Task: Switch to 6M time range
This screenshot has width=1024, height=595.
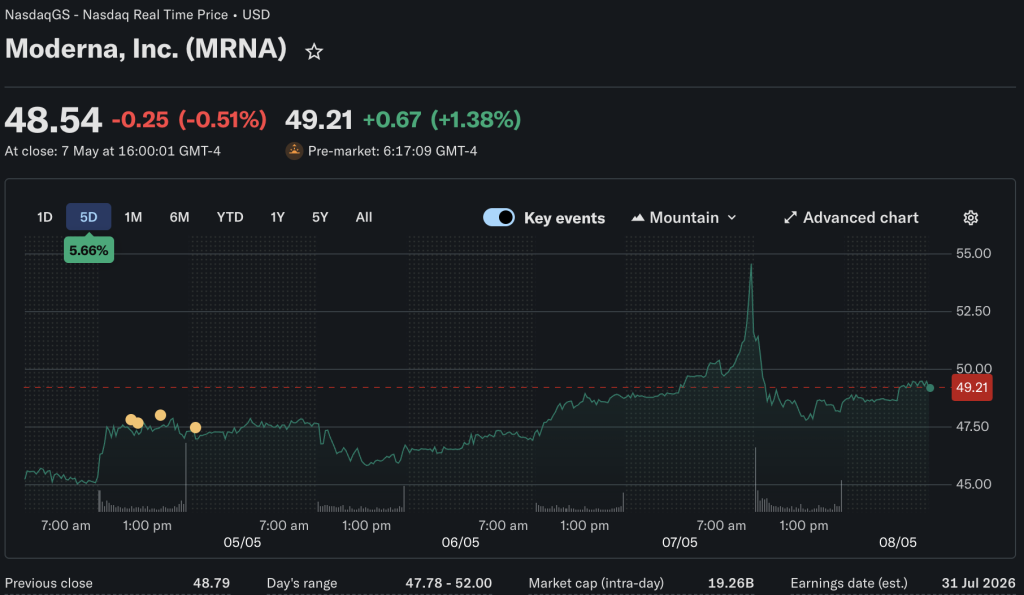Action: pos(179,217)
